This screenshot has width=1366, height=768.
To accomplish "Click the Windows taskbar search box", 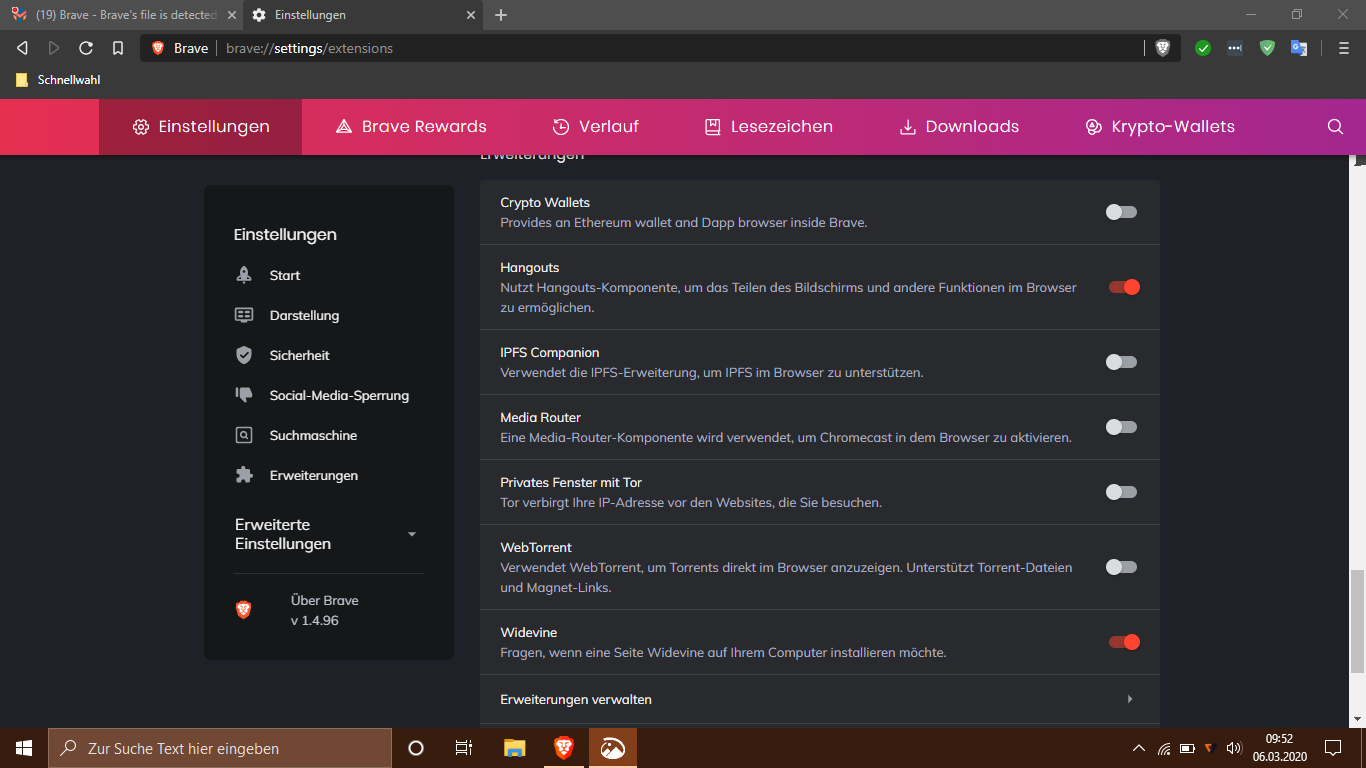I will coord(220,748).
